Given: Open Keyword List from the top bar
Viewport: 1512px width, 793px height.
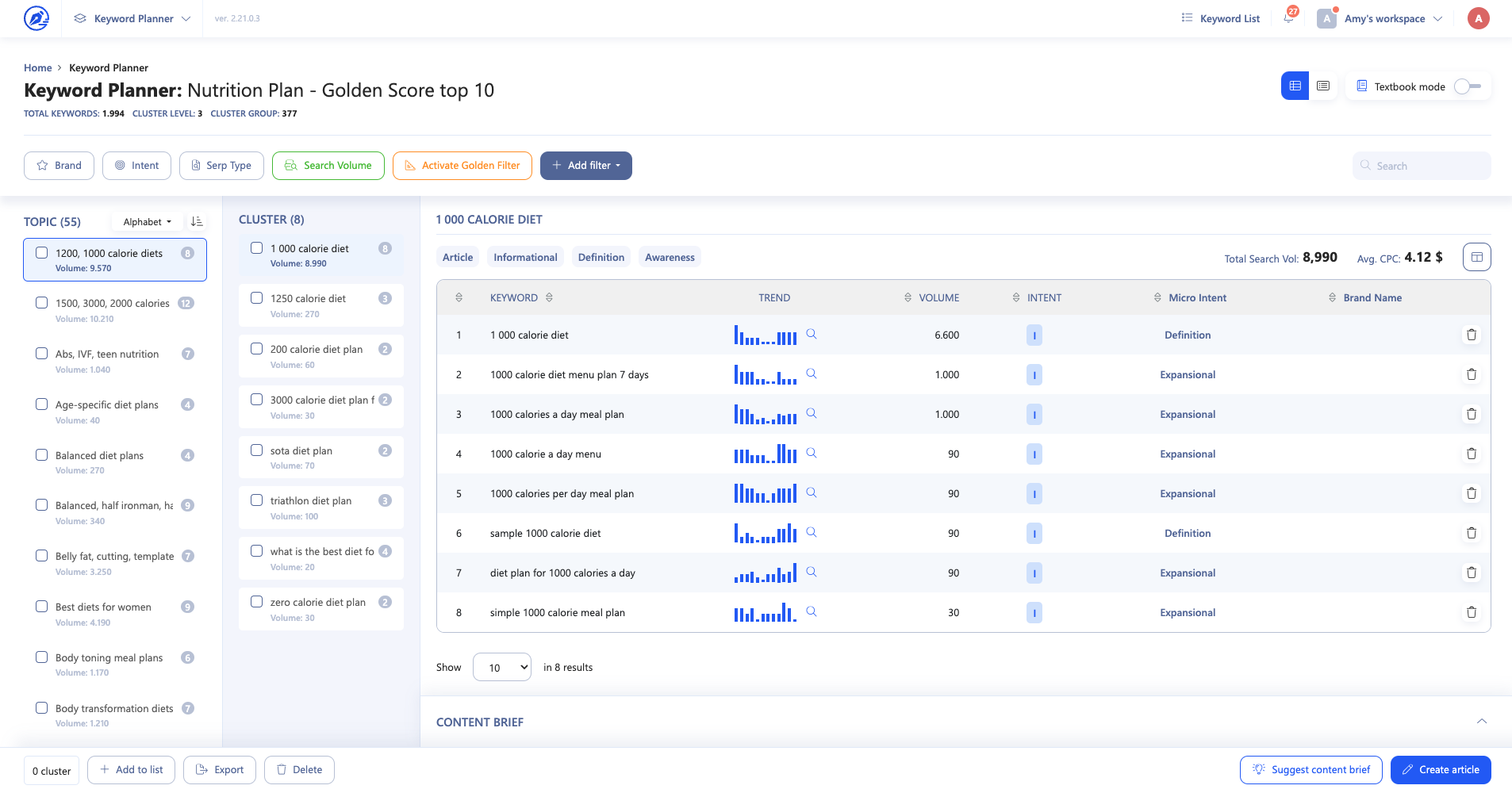Looking at the screenshot, I should (x=1227, y=18).
